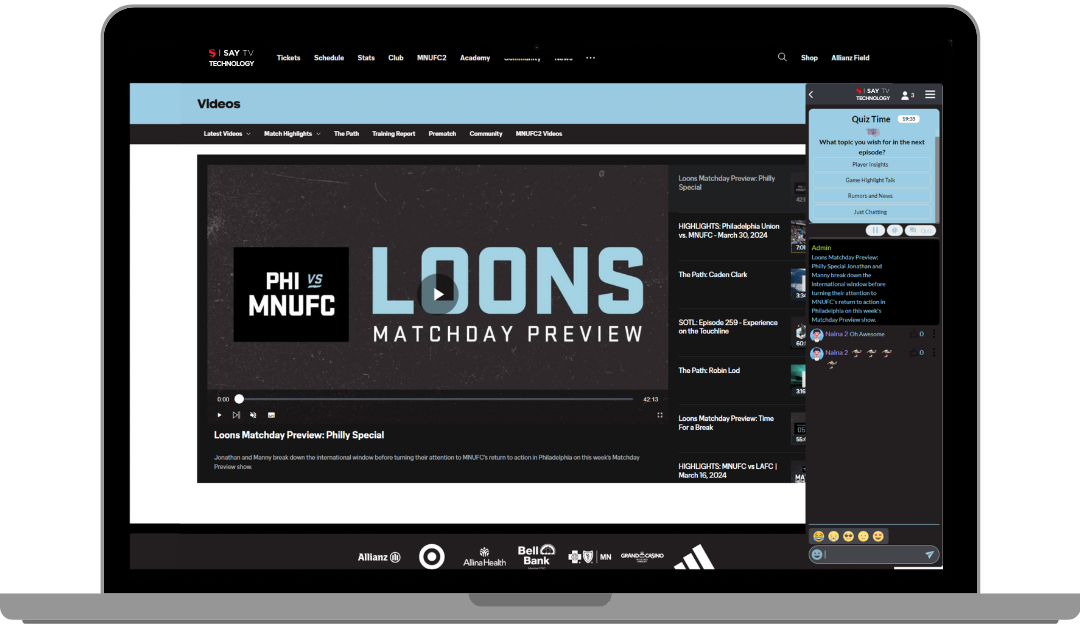Screen dimensions: 1080x631
Task: Toggle captions on the video player
Action: coord(271,415)
